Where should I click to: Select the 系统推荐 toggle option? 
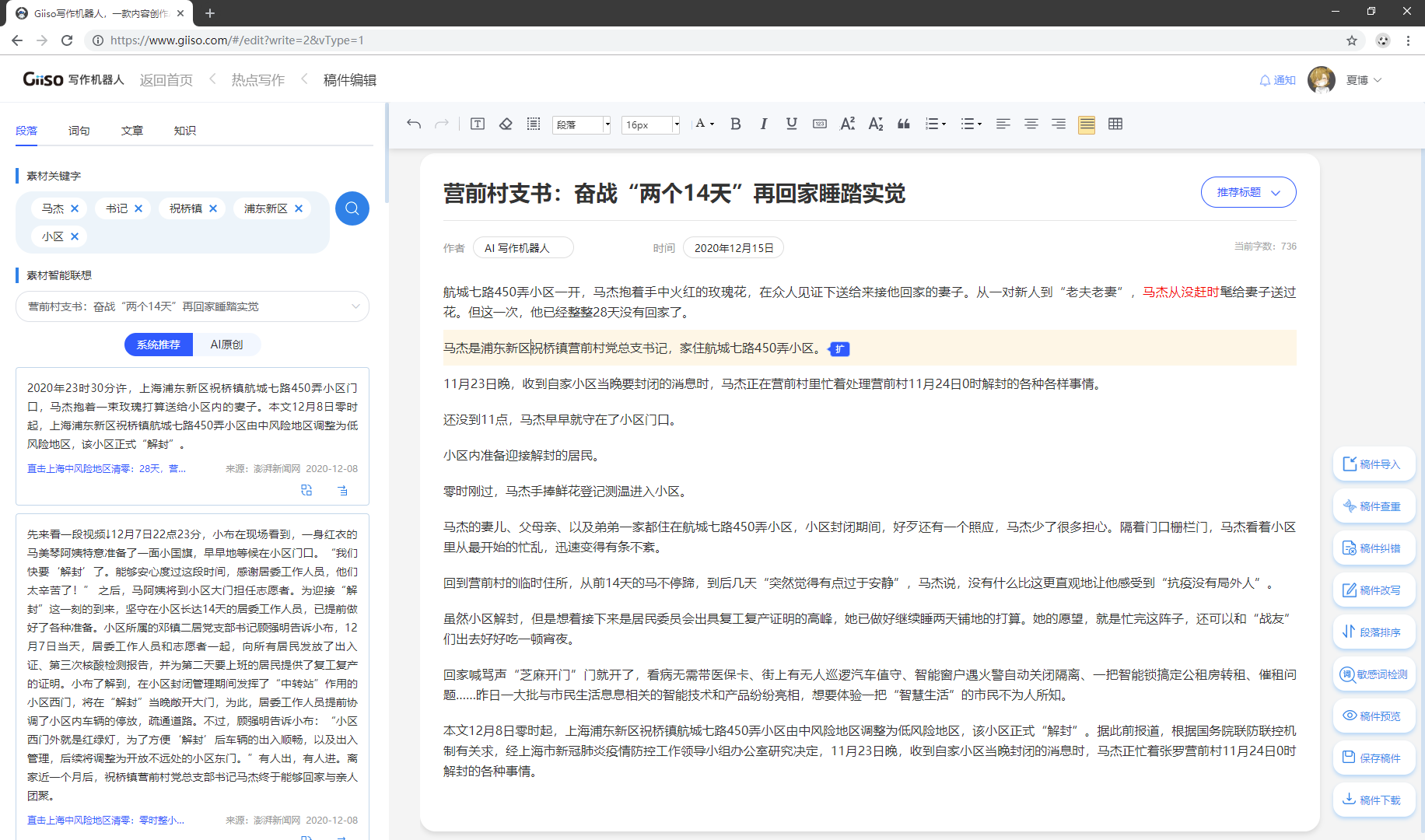tap(159, 345)
